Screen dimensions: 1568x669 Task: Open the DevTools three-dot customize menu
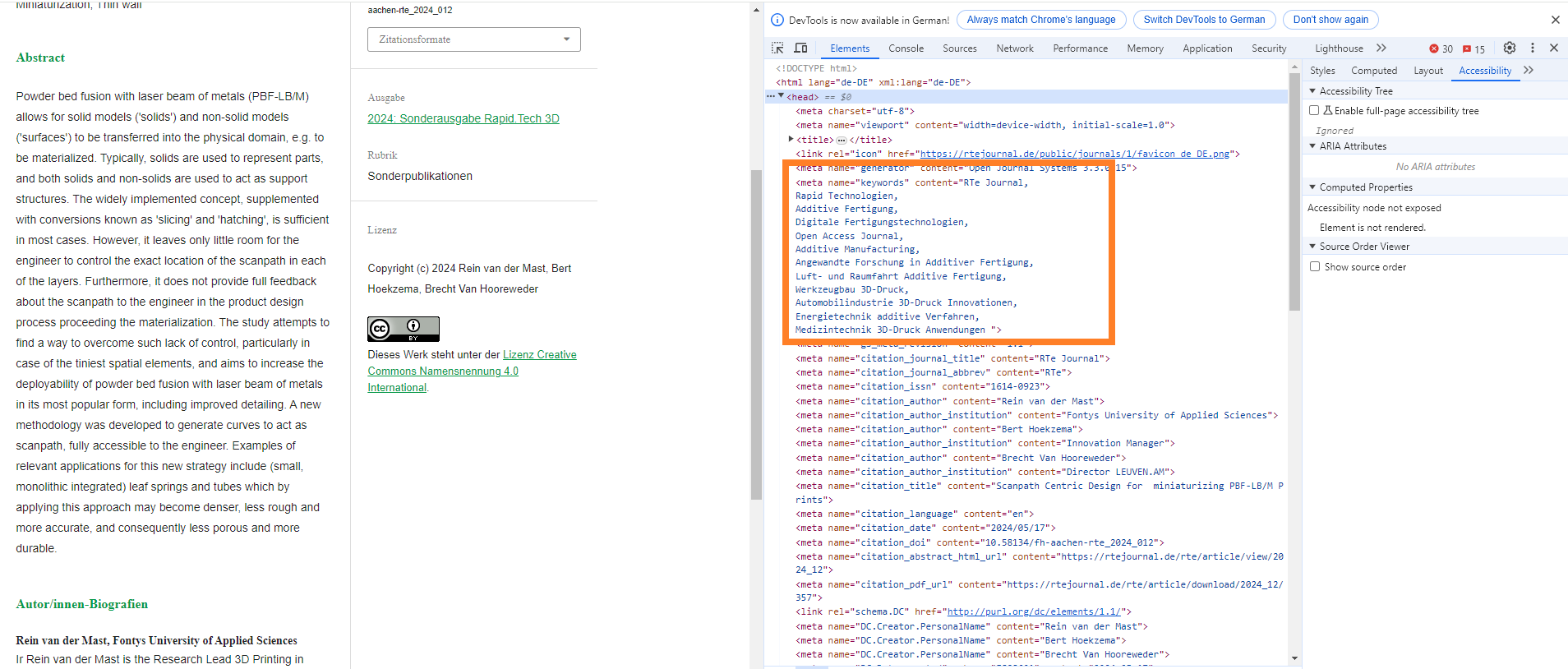[1532, 48]
